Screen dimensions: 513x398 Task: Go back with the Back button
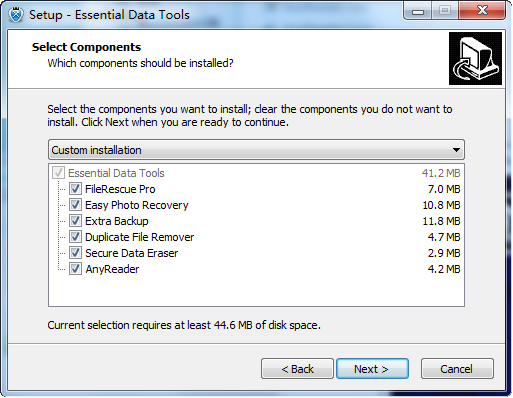[297, 369]
